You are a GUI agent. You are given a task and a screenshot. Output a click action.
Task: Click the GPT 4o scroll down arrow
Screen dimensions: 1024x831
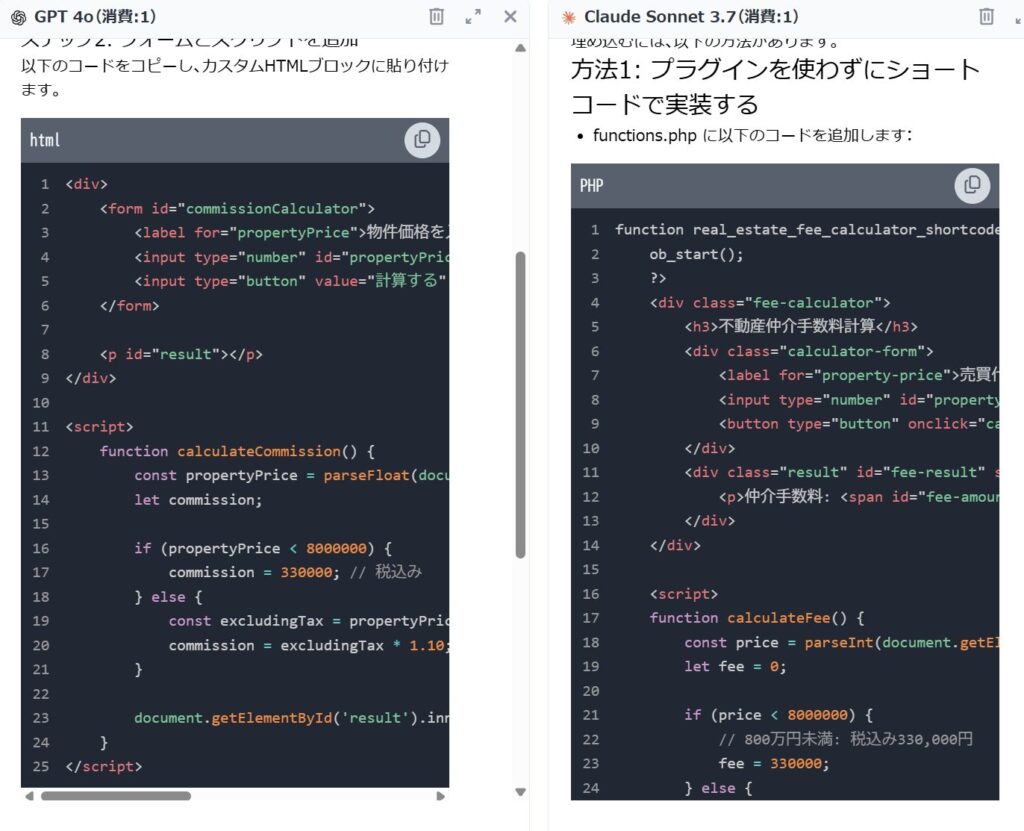click(x=520, y=792)
